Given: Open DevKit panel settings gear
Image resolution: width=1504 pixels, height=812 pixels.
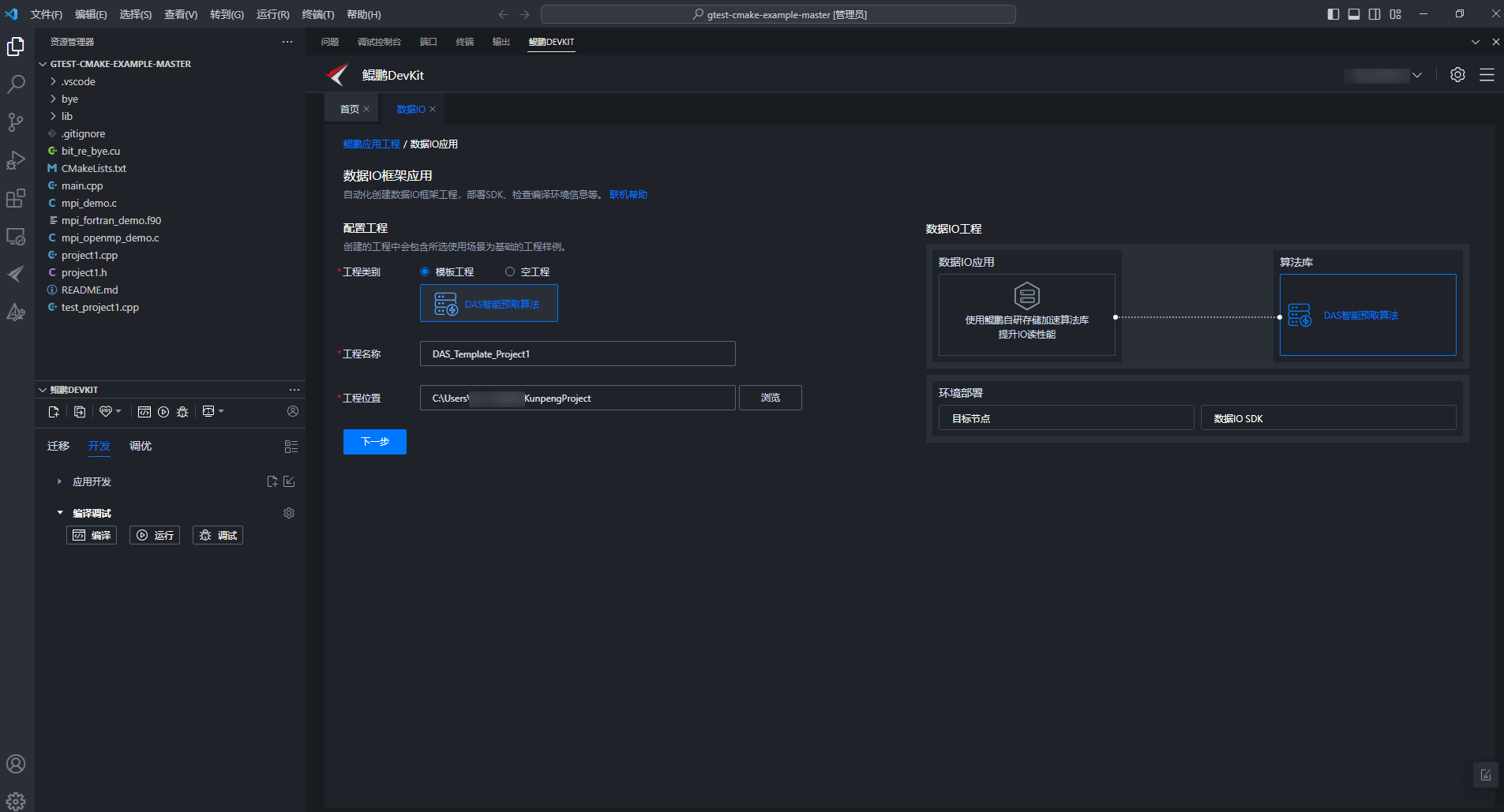Looking at the screenshot, I should pyautogui.click(x=1458, y=75).
